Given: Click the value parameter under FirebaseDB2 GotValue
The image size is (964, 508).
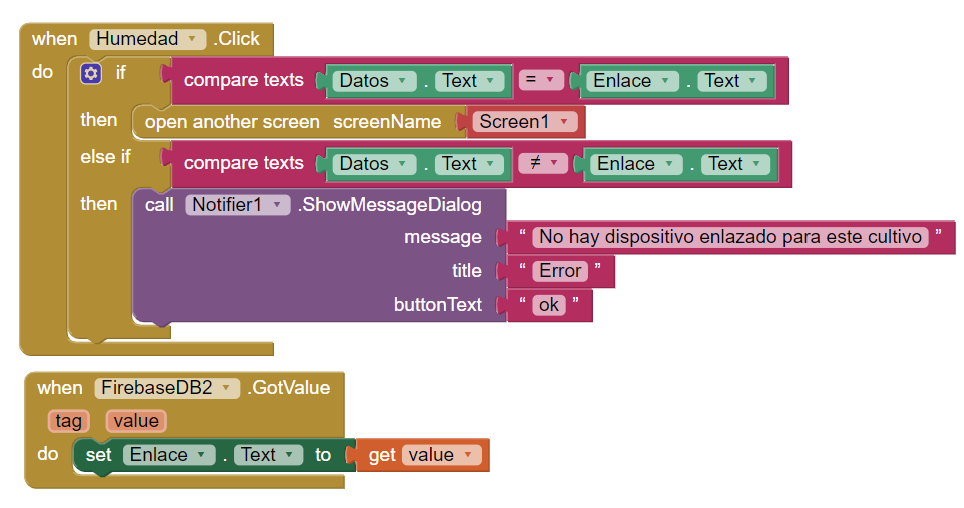Looking at the screenshot, I should pos(135,421).
